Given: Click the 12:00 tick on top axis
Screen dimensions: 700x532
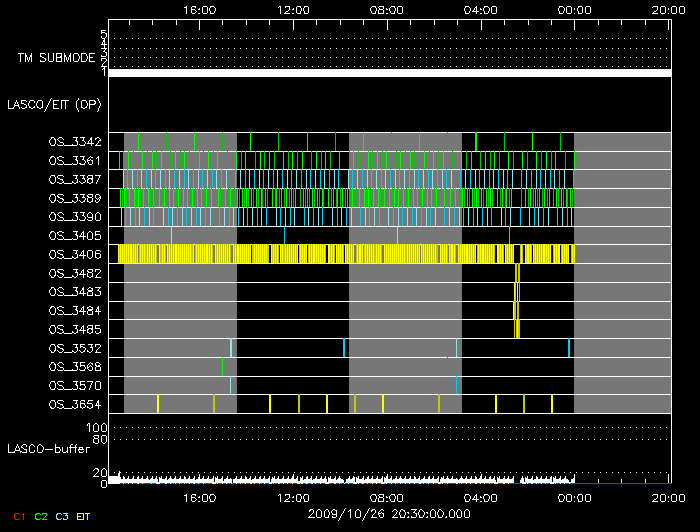Looking at the screenshot, I should click(x=293, y=9).
